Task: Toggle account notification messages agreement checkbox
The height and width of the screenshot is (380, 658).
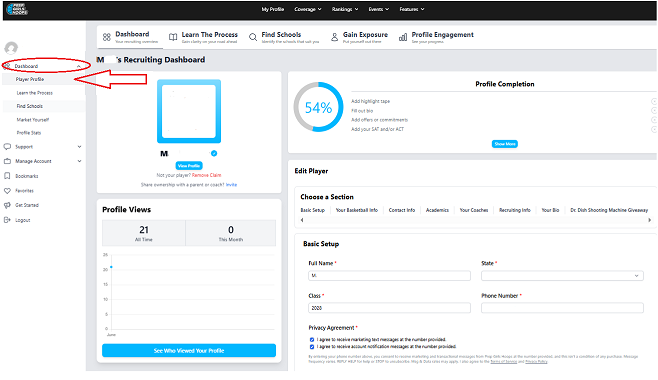Action: point(312,347)
